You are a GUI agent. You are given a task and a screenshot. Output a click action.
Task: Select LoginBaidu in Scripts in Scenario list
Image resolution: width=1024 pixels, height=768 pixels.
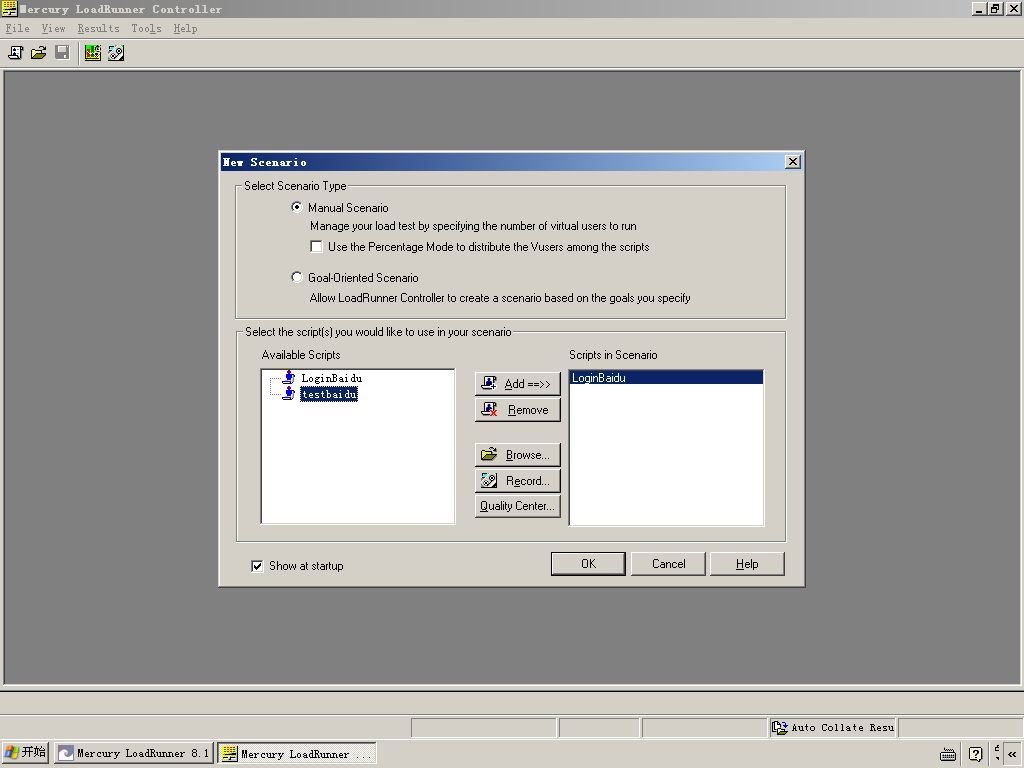[666, 377]
